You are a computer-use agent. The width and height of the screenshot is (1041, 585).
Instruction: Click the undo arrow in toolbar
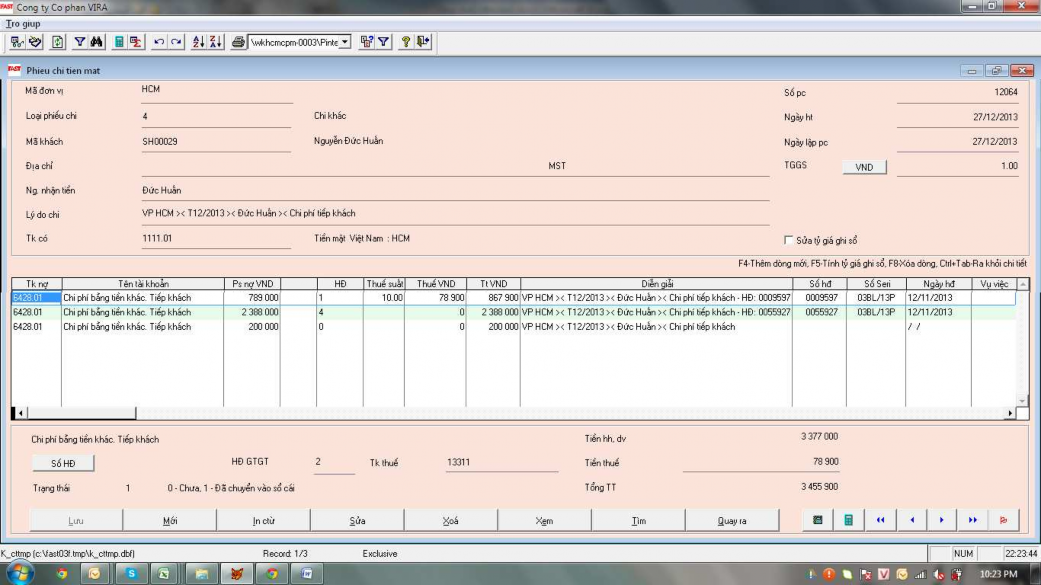pos(159,42)
